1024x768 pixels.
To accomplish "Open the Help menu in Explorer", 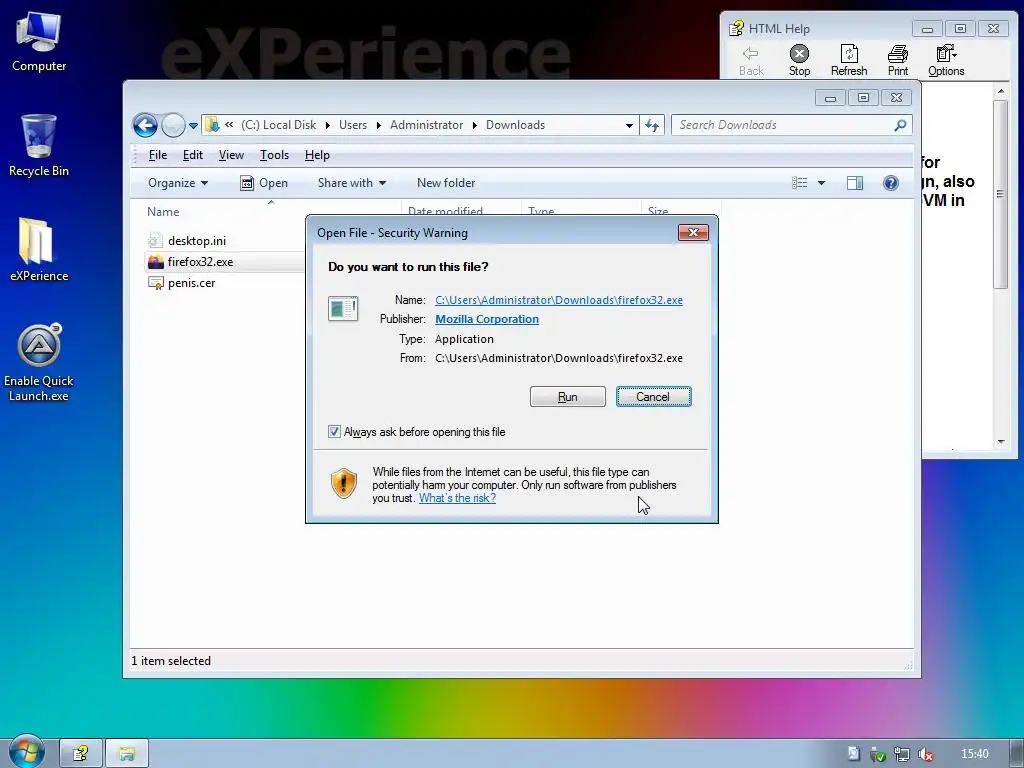I will click(317, 155).
